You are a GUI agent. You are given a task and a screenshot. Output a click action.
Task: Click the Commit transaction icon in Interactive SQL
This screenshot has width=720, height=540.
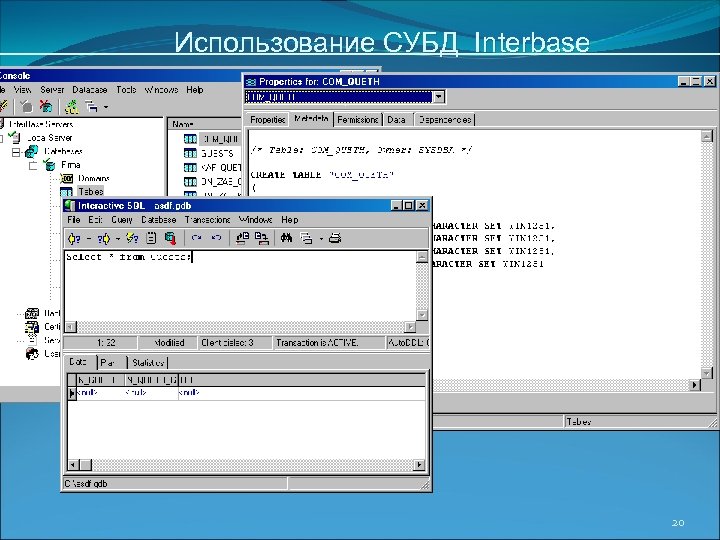point(197,238)
